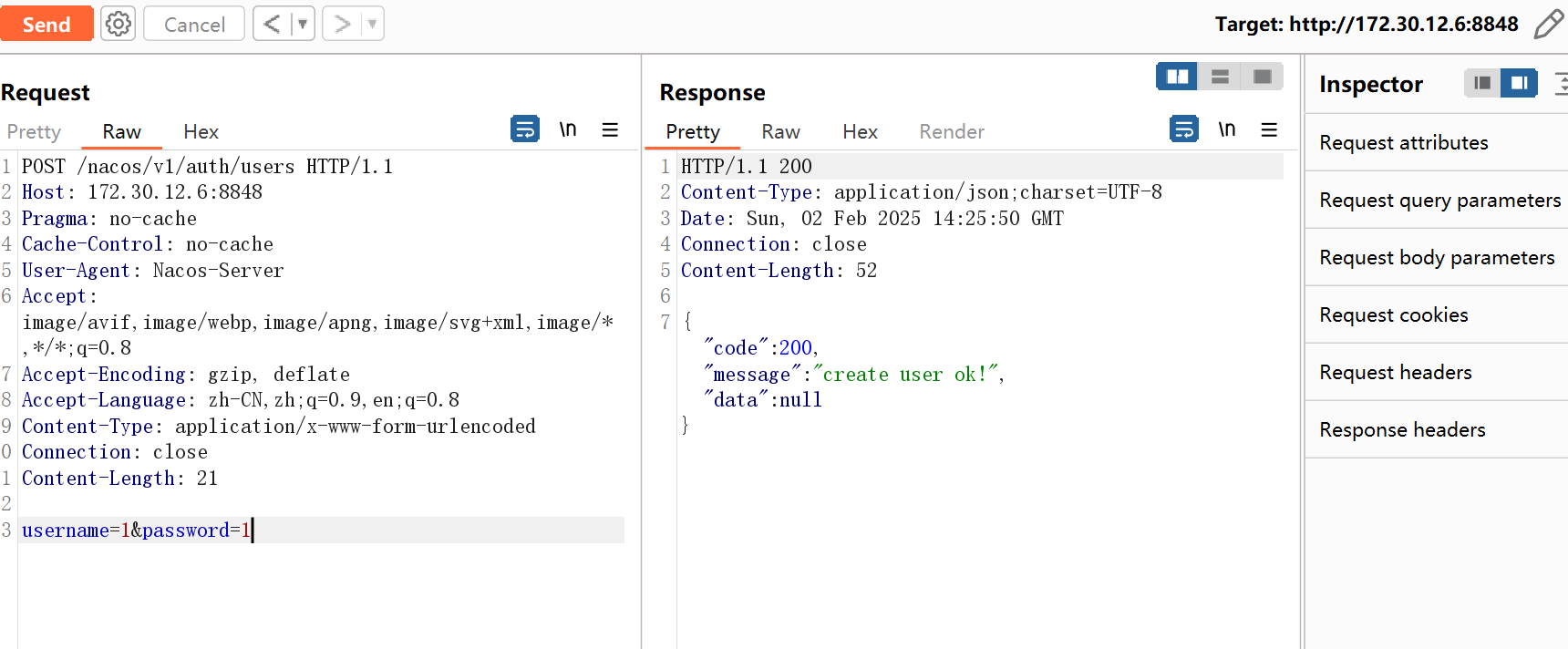Expand Request headers section

1436,372
